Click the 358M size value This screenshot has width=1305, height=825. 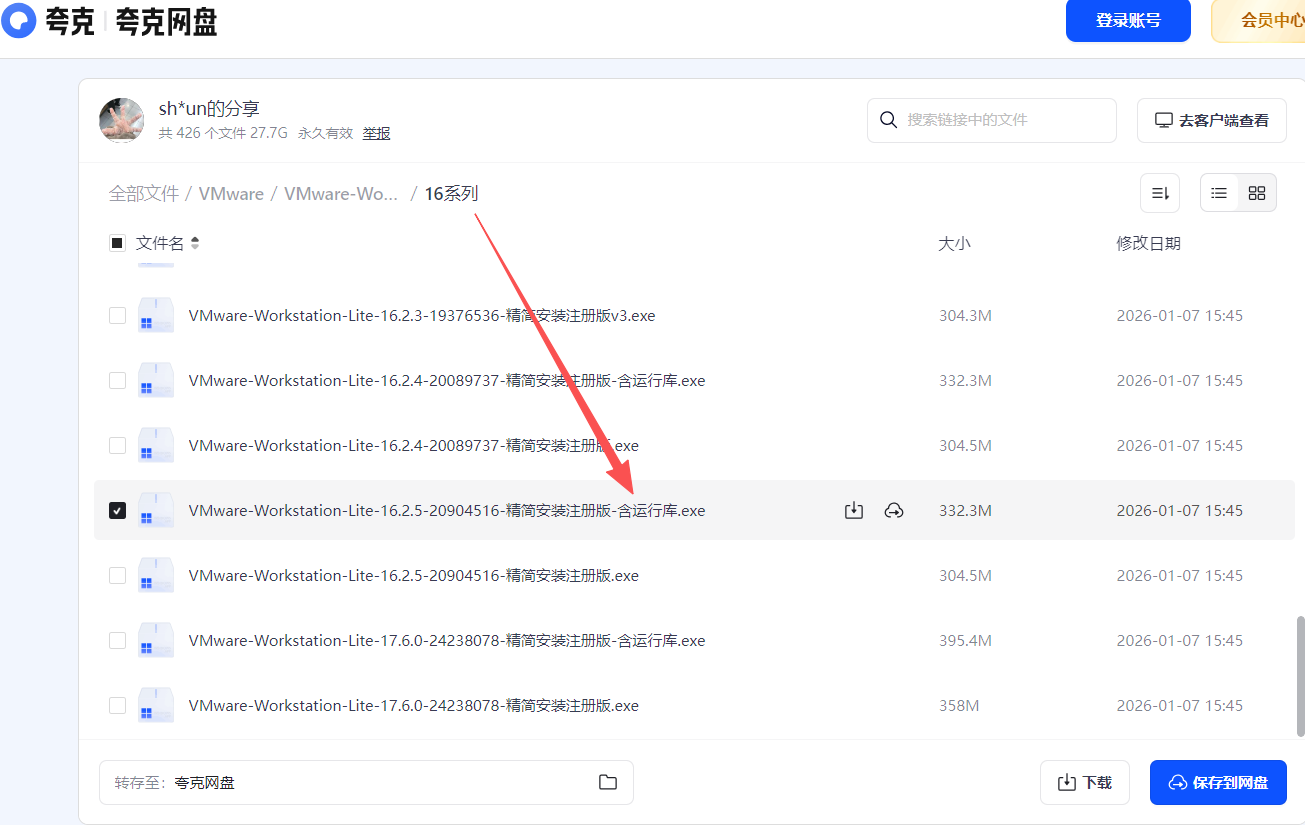(x=958, y=705)
